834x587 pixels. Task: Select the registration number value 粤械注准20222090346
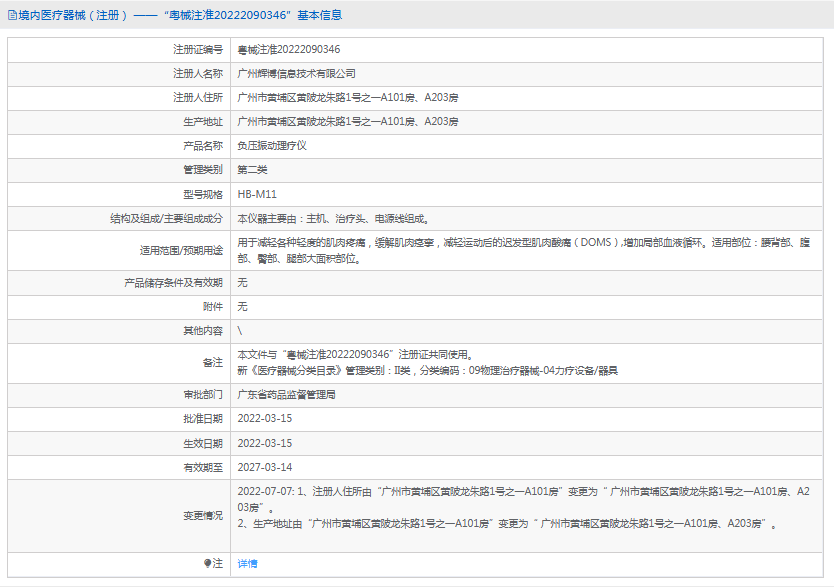(x=289, y=49)
